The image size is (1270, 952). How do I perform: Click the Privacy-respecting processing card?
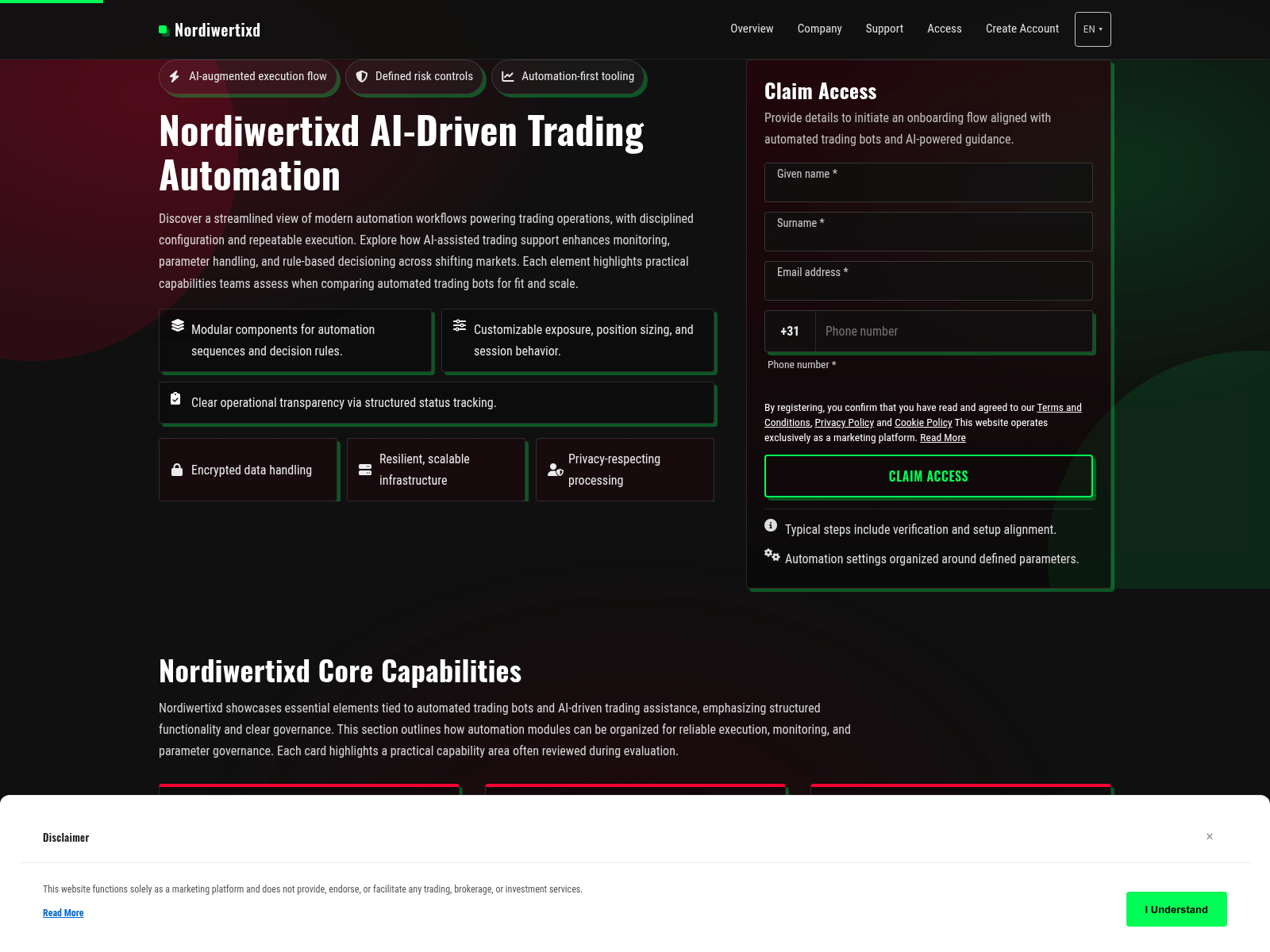[x=625, y=470]
